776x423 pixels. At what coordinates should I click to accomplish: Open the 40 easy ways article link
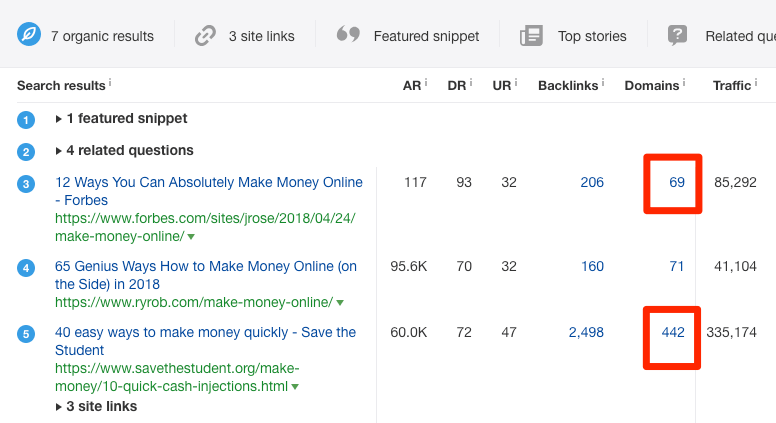205,341
